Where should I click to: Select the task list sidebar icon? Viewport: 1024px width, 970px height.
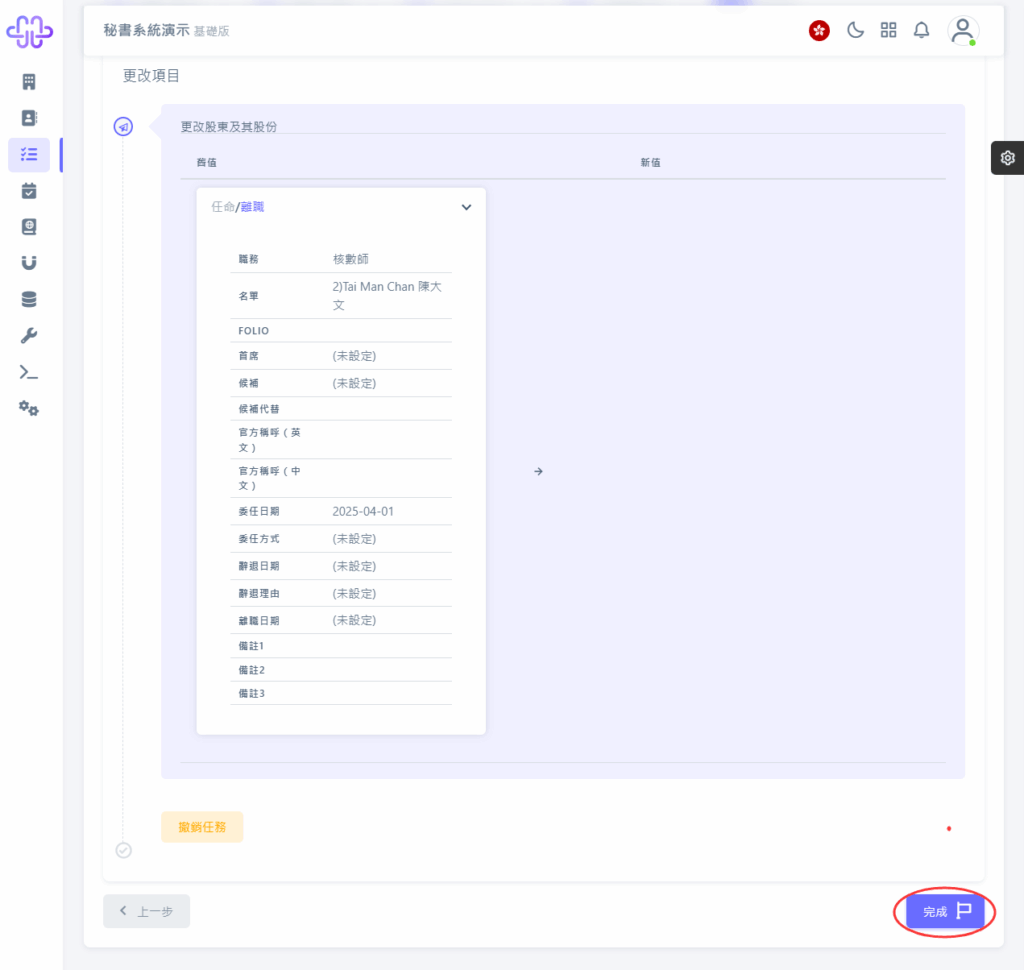tap(29, 155)
